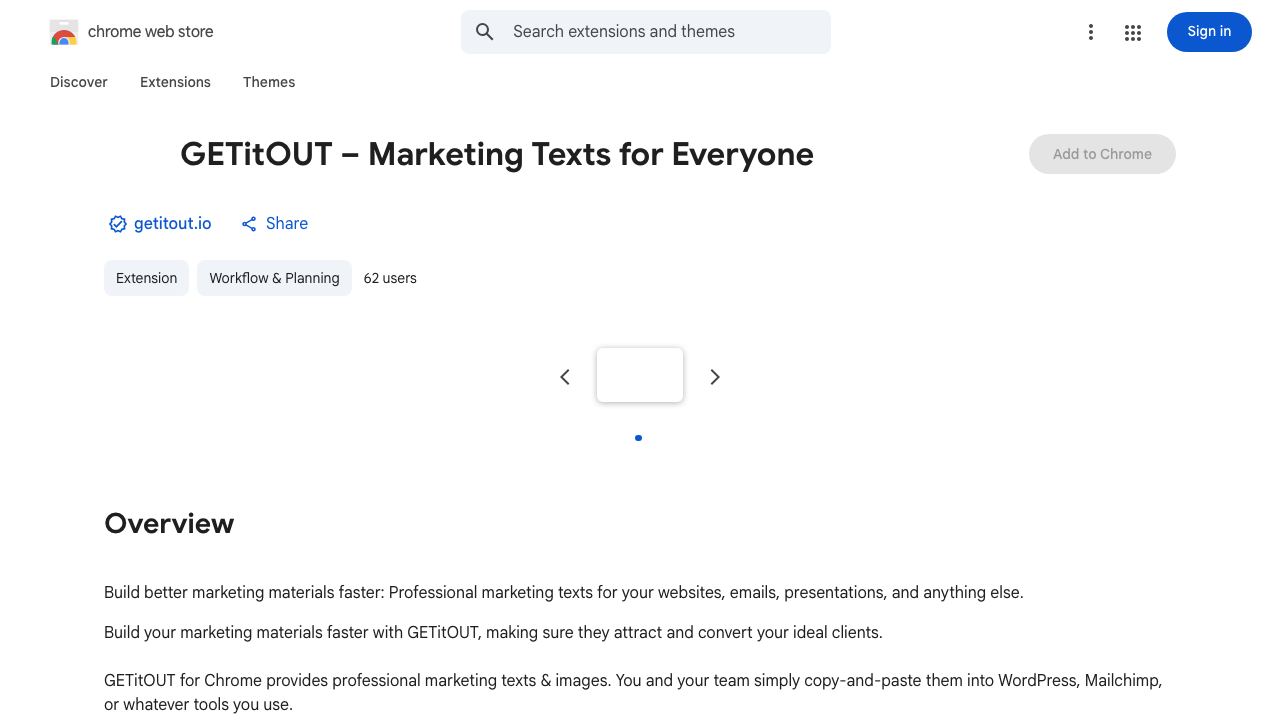Click the share icon

[x=249, y=224]
